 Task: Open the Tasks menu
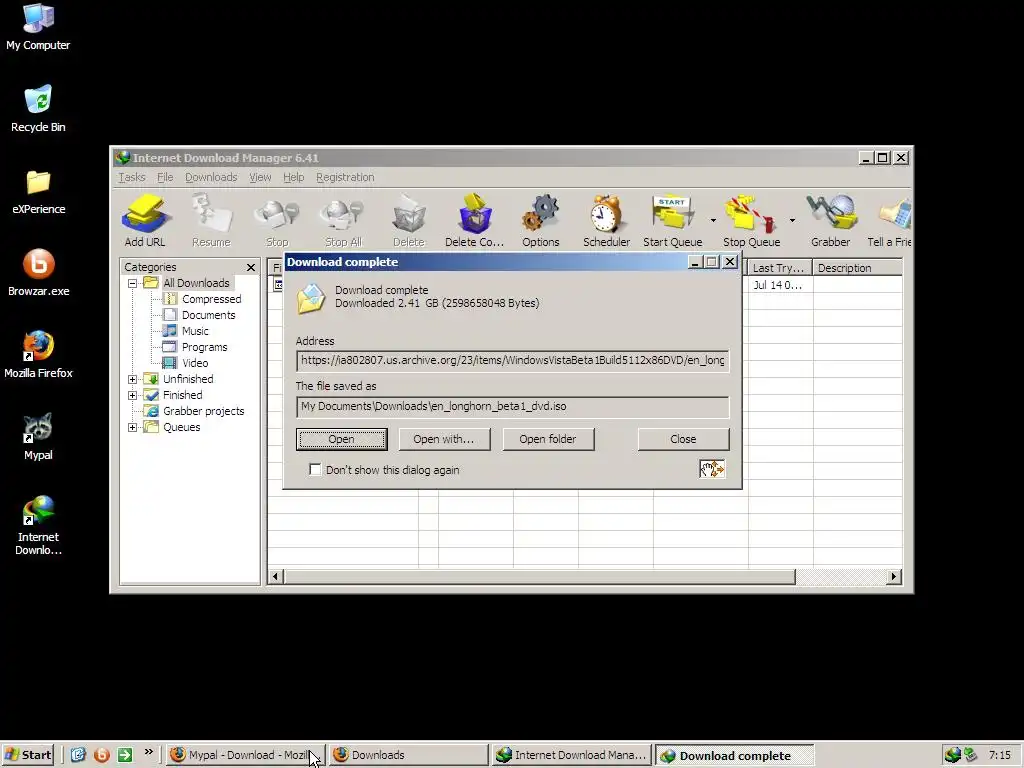(x=131, y=177)
